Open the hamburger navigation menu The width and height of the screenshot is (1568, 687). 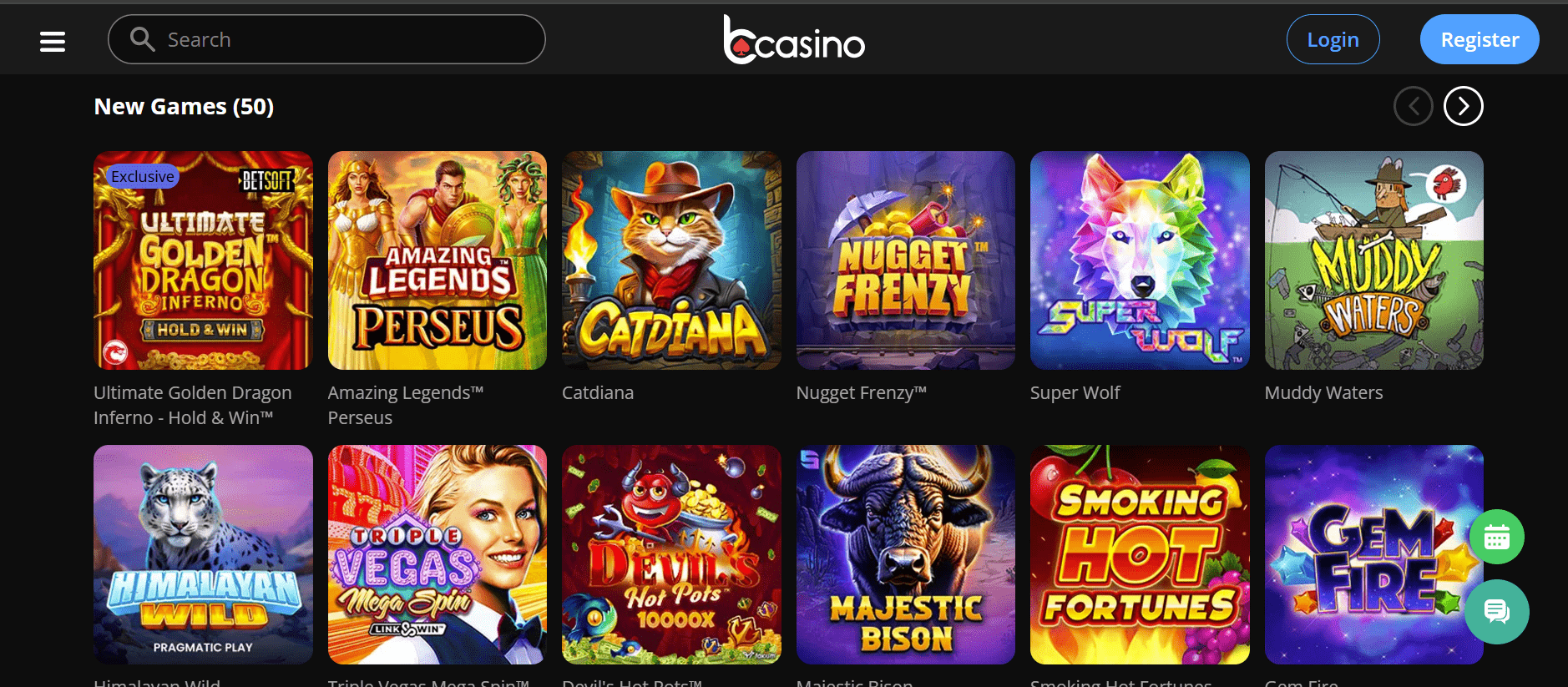pyautogui.click(x=53, y=41)
